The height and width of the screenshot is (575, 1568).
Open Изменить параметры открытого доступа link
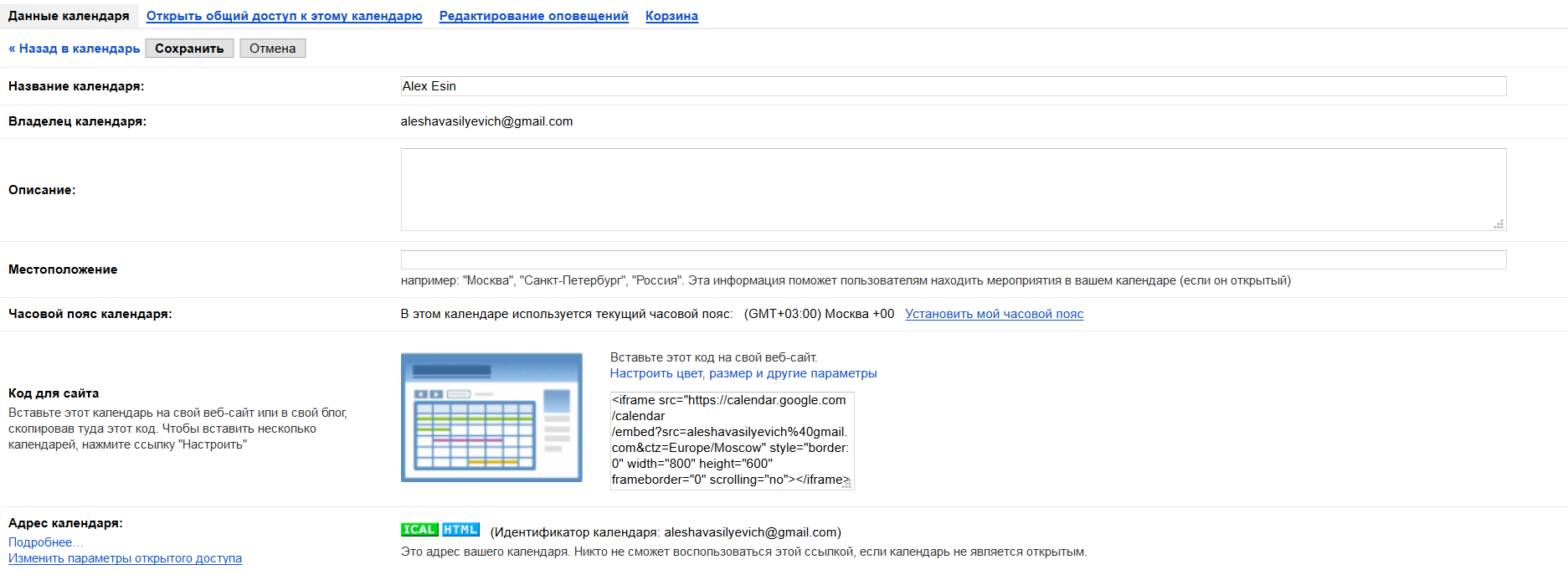pos(125,558)
